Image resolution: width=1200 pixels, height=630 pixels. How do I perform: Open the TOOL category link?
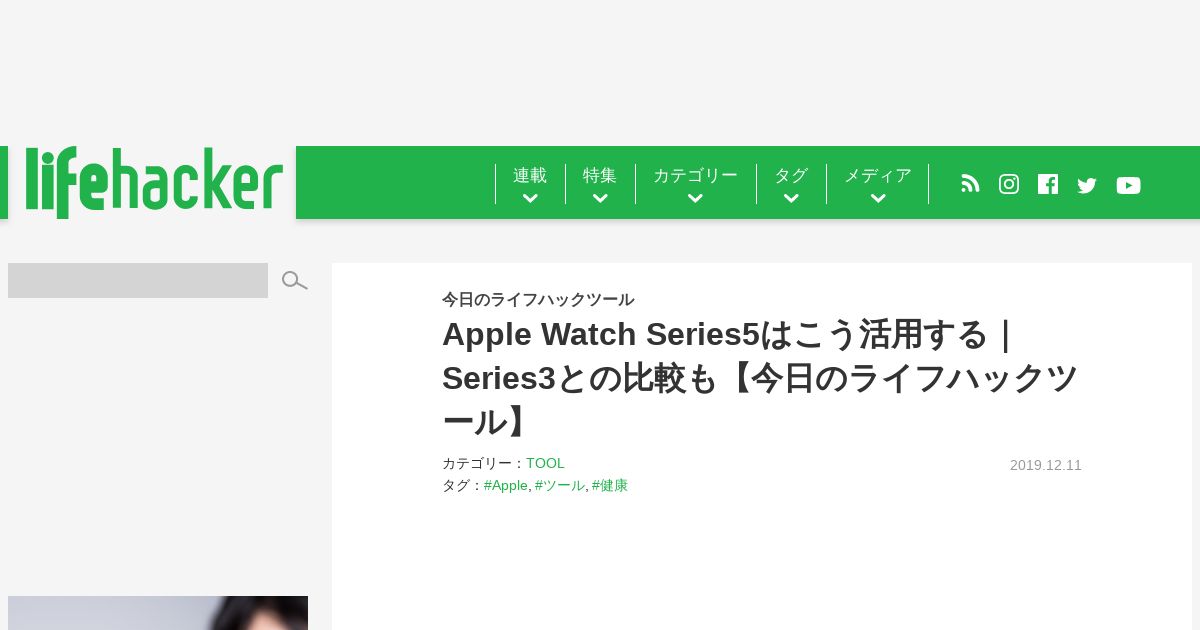545,463
